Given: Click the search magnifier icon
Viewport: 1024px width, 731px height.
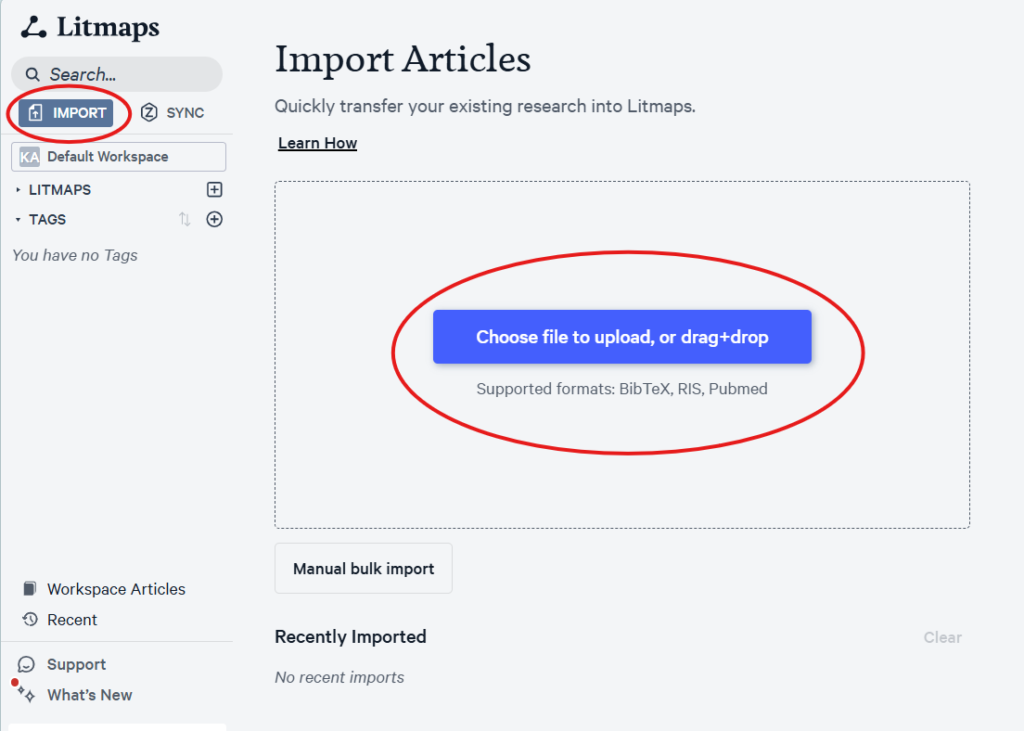Looking at the screenshot, I should (x=33, y=74).
